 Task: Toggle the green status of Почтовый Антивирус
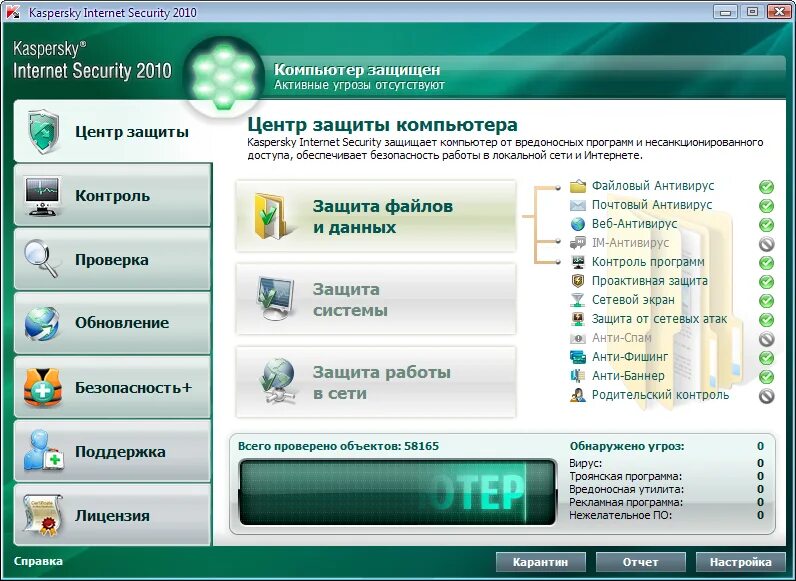[x=767, y=206]
